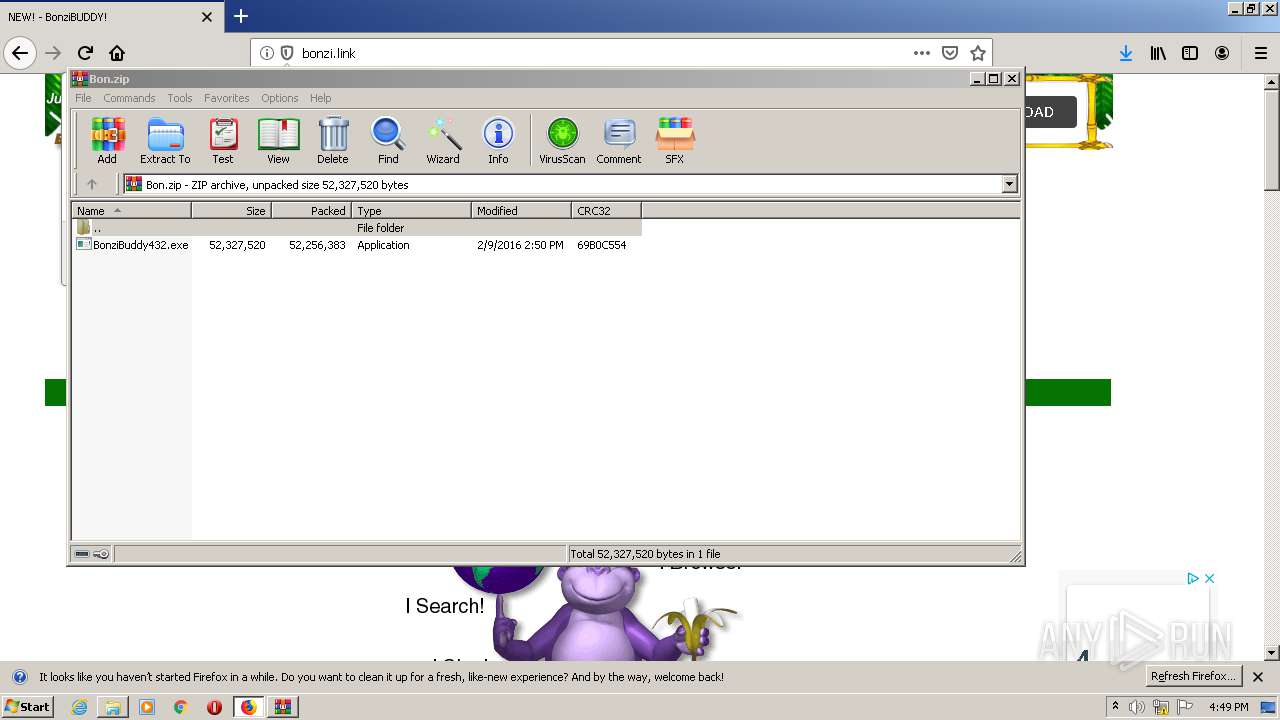Open the archive Comment tool
Image resolution: width=1280 pixels, height=720 pixels.
[x=619, y=140]
